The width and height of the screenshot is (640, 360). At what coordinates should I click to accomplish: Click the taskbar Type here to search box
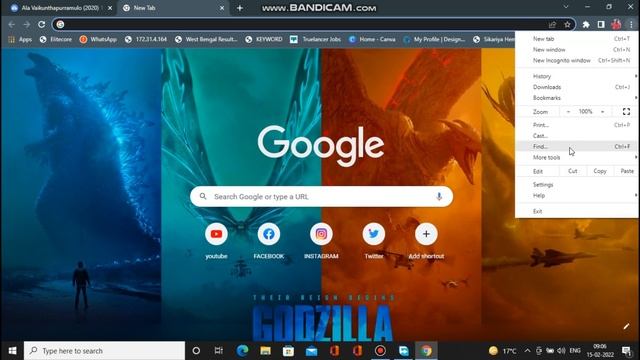104,351
